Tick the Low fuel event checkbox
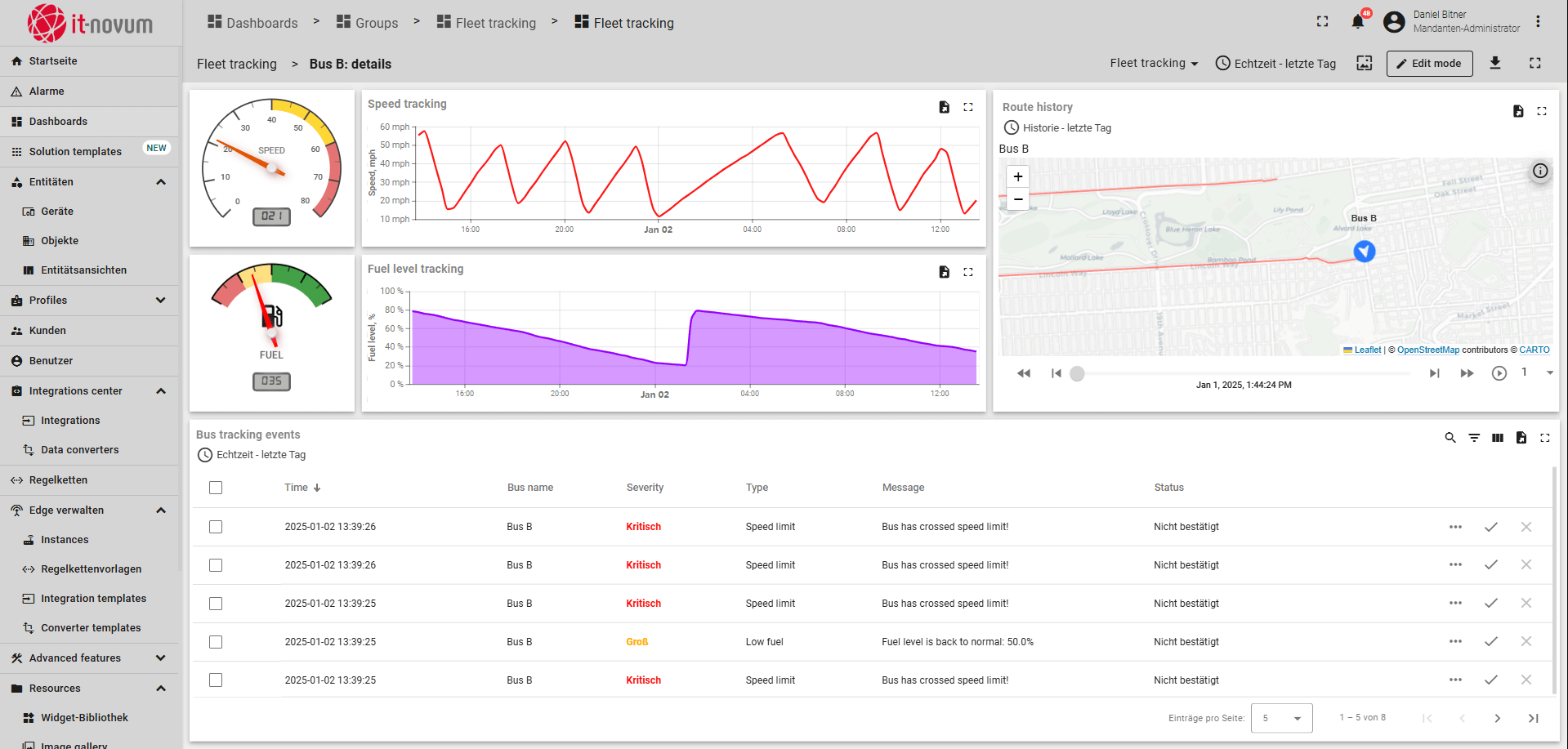 tap(216, 642)
